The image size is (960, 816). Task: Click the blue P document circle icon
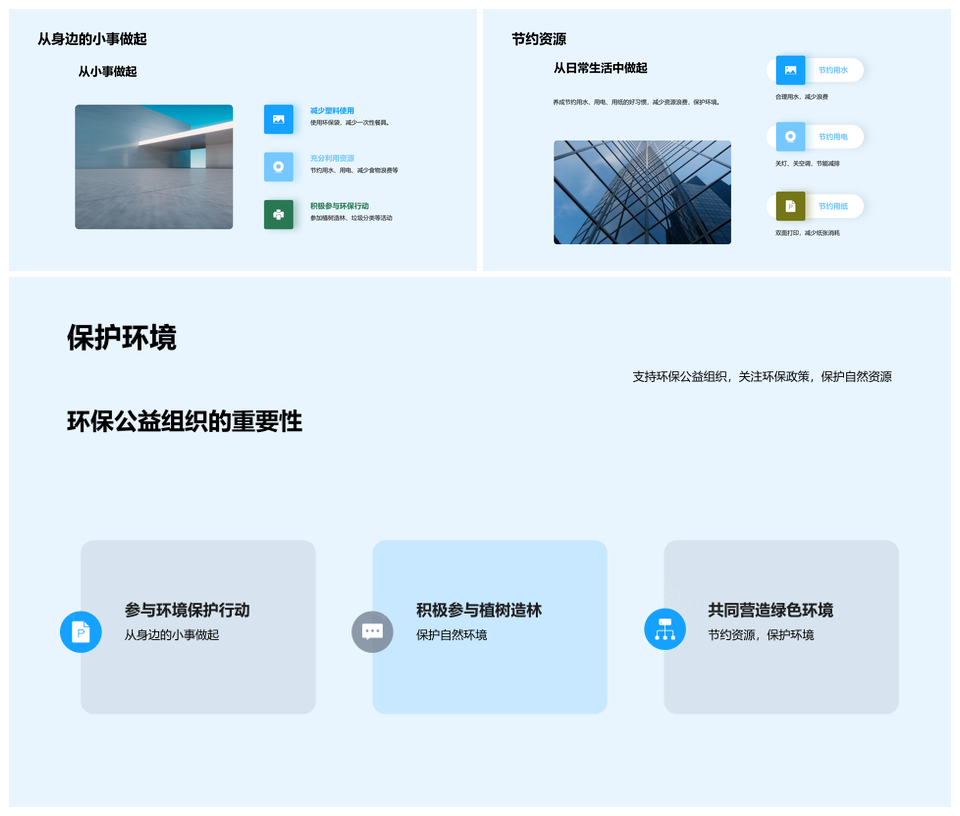click(x=81, y=632)
